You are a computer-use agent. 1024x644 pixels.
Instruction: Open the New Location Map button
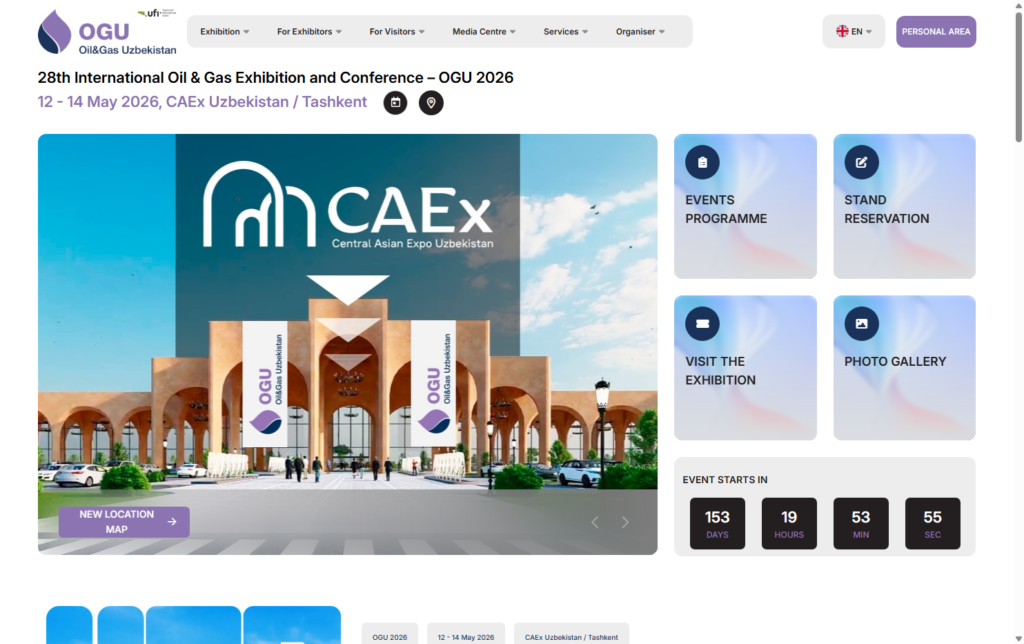(124, 522)
